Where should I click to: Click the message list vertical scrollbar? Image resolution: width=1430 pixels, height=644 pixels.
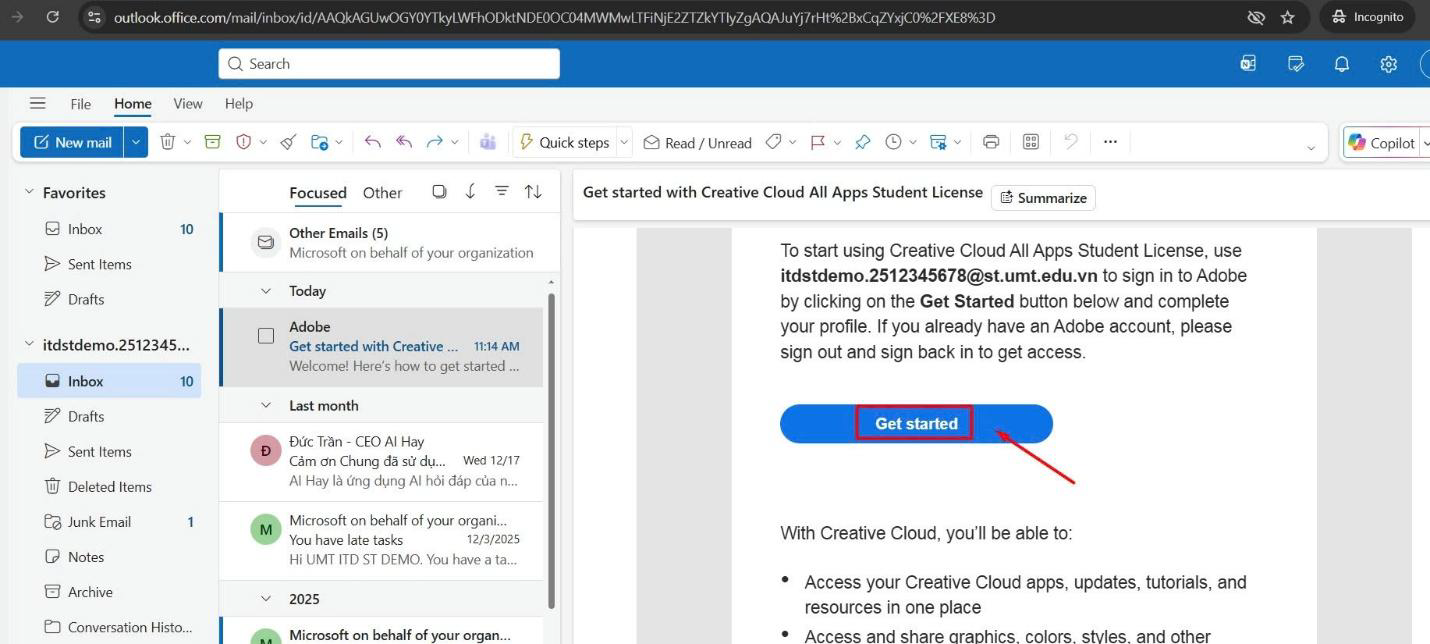point(551,450)
